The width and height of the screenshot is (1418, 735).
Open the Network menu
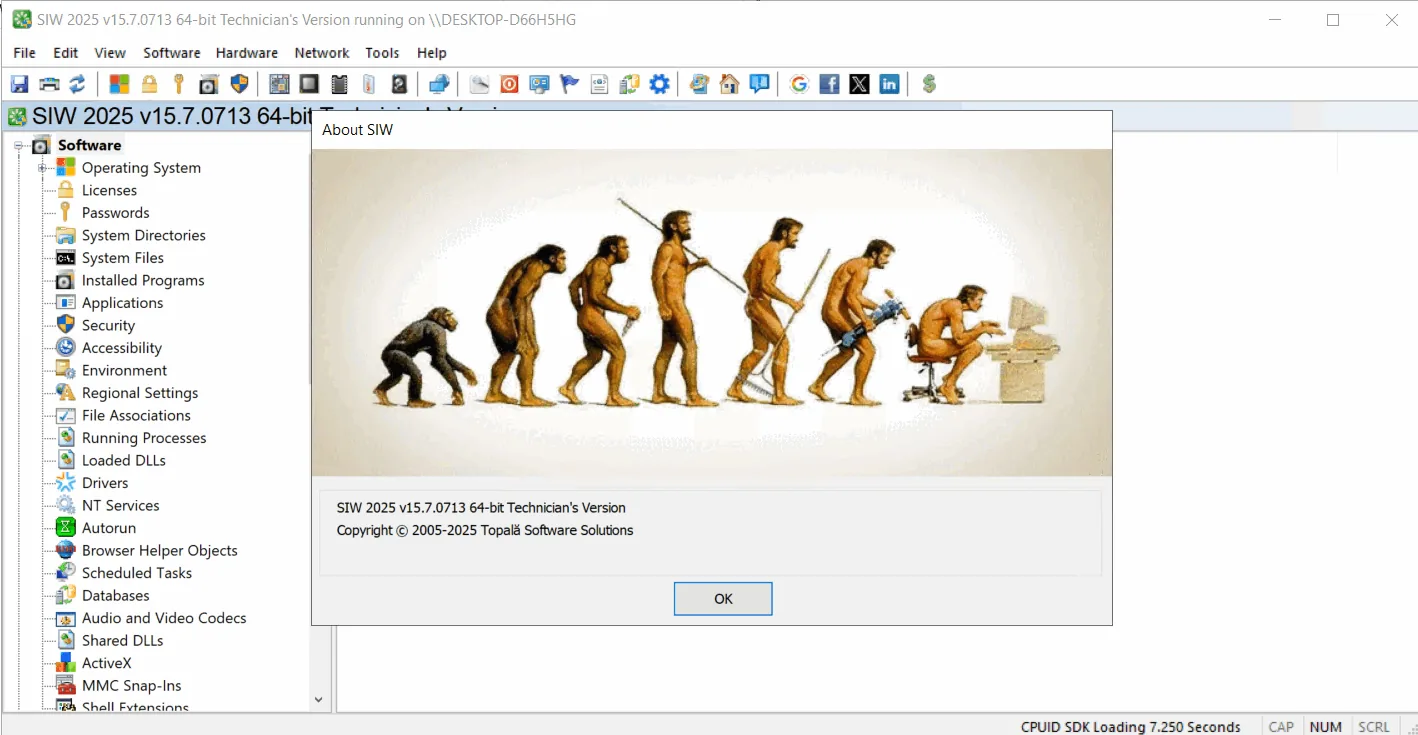pos(322,53)
